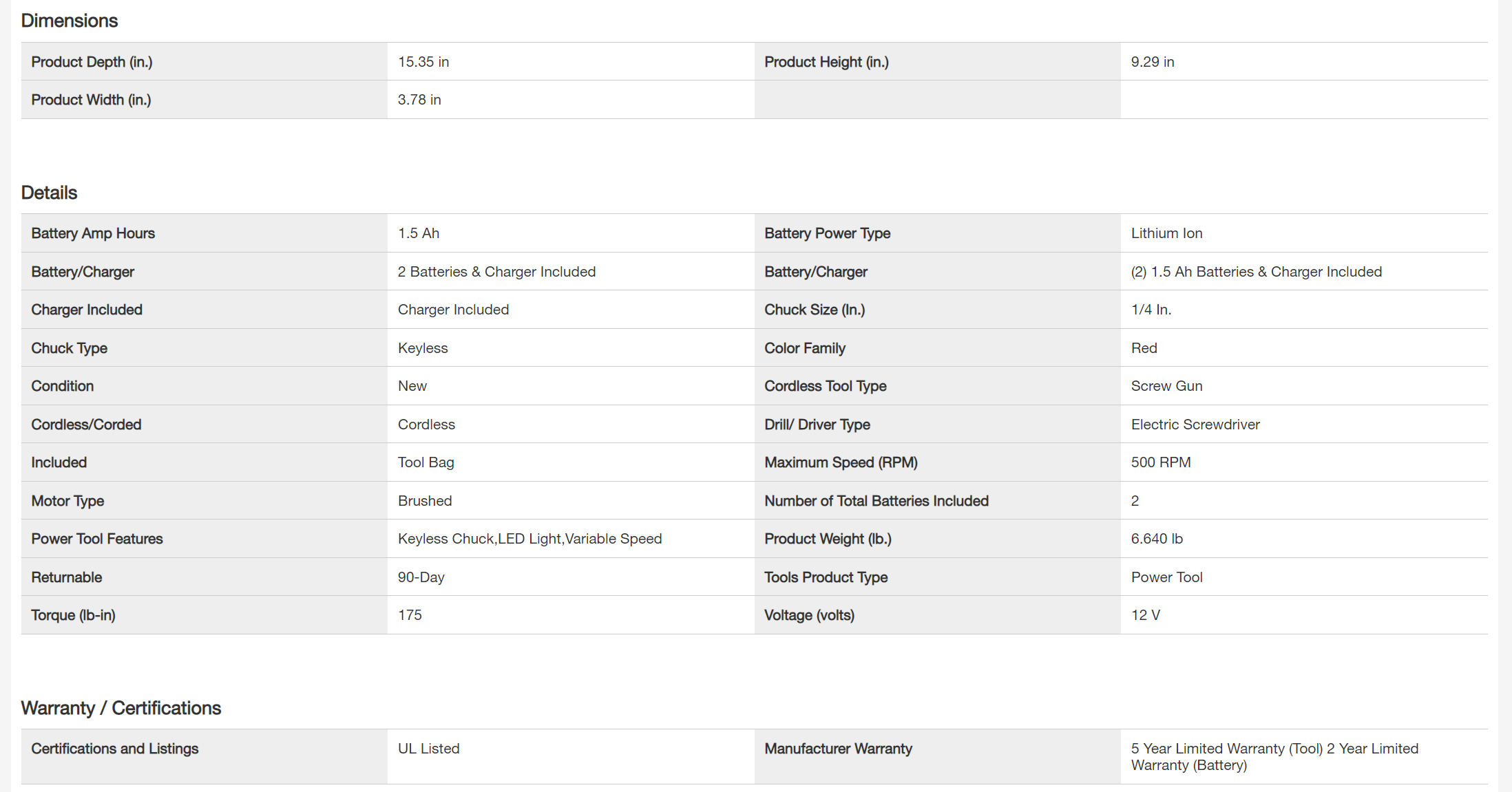Viewport: 1512px width, 792px height.
Task: Click the Product Depth (in.) label
Action: point(92,62)
